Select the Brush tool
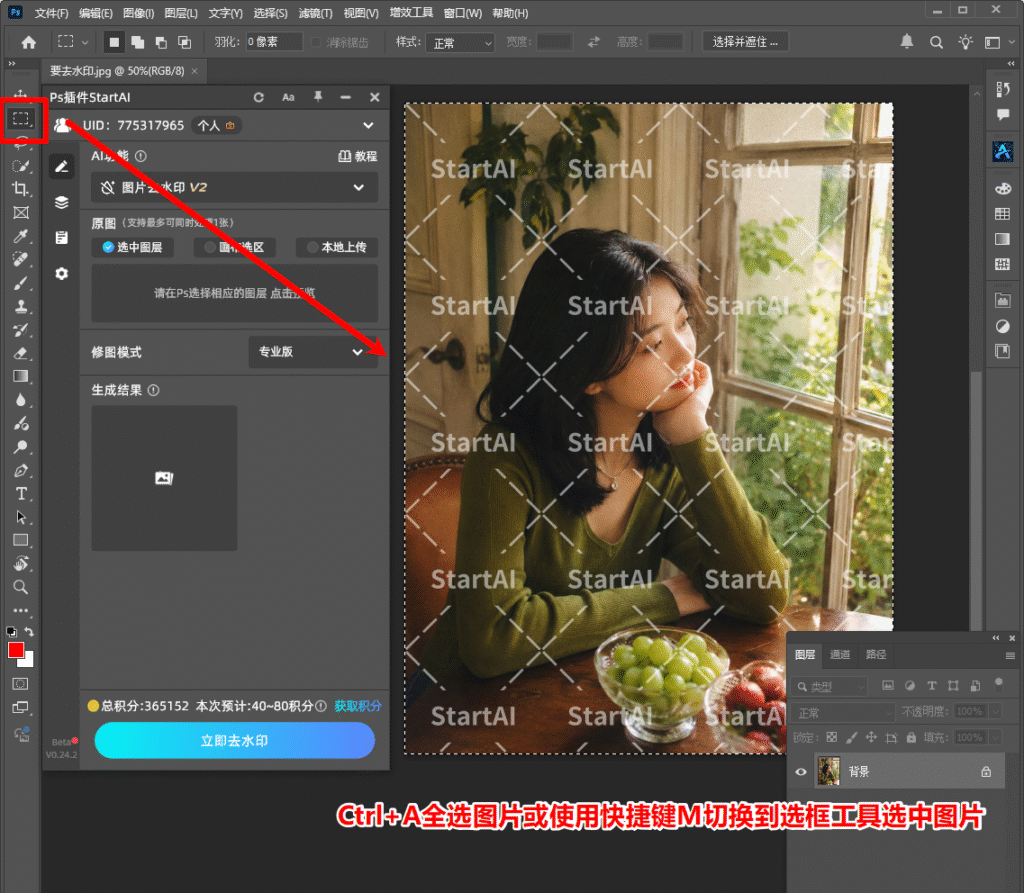The image size is (1024, 893). click(21, 283)
